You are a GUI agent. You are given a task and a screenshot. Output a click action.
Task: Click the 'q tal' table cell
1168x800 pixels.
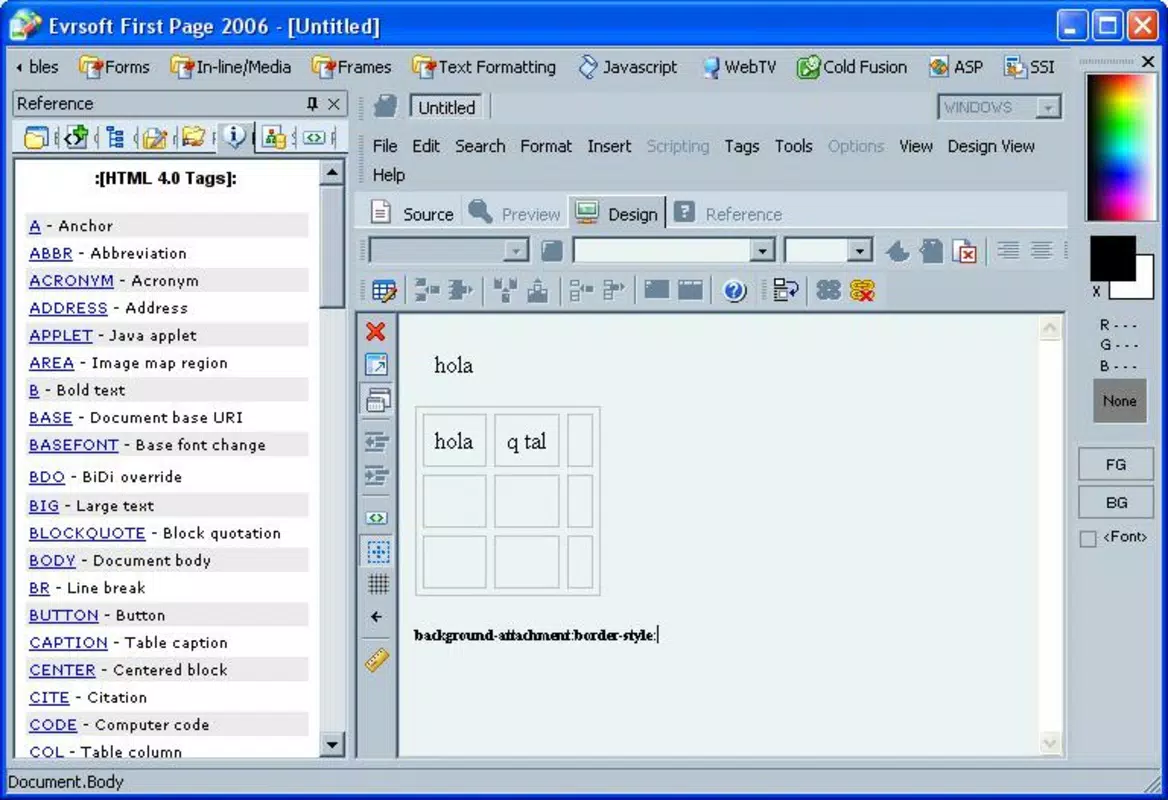526,441
